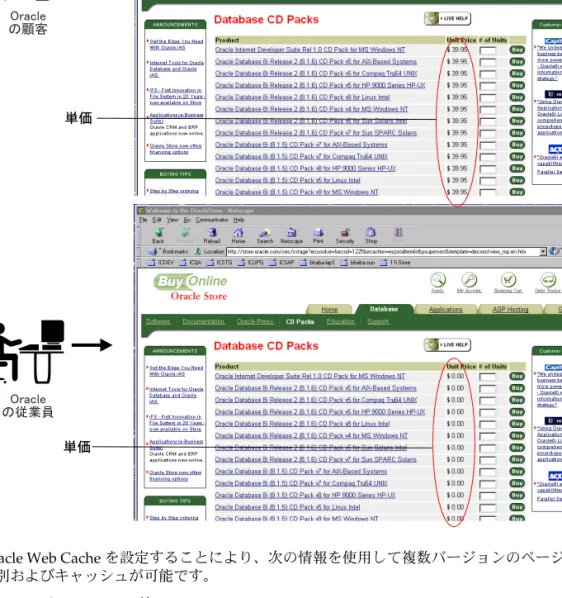Open AIX-Based Systems 8.1.6 pack link priced $0.00

316,388
